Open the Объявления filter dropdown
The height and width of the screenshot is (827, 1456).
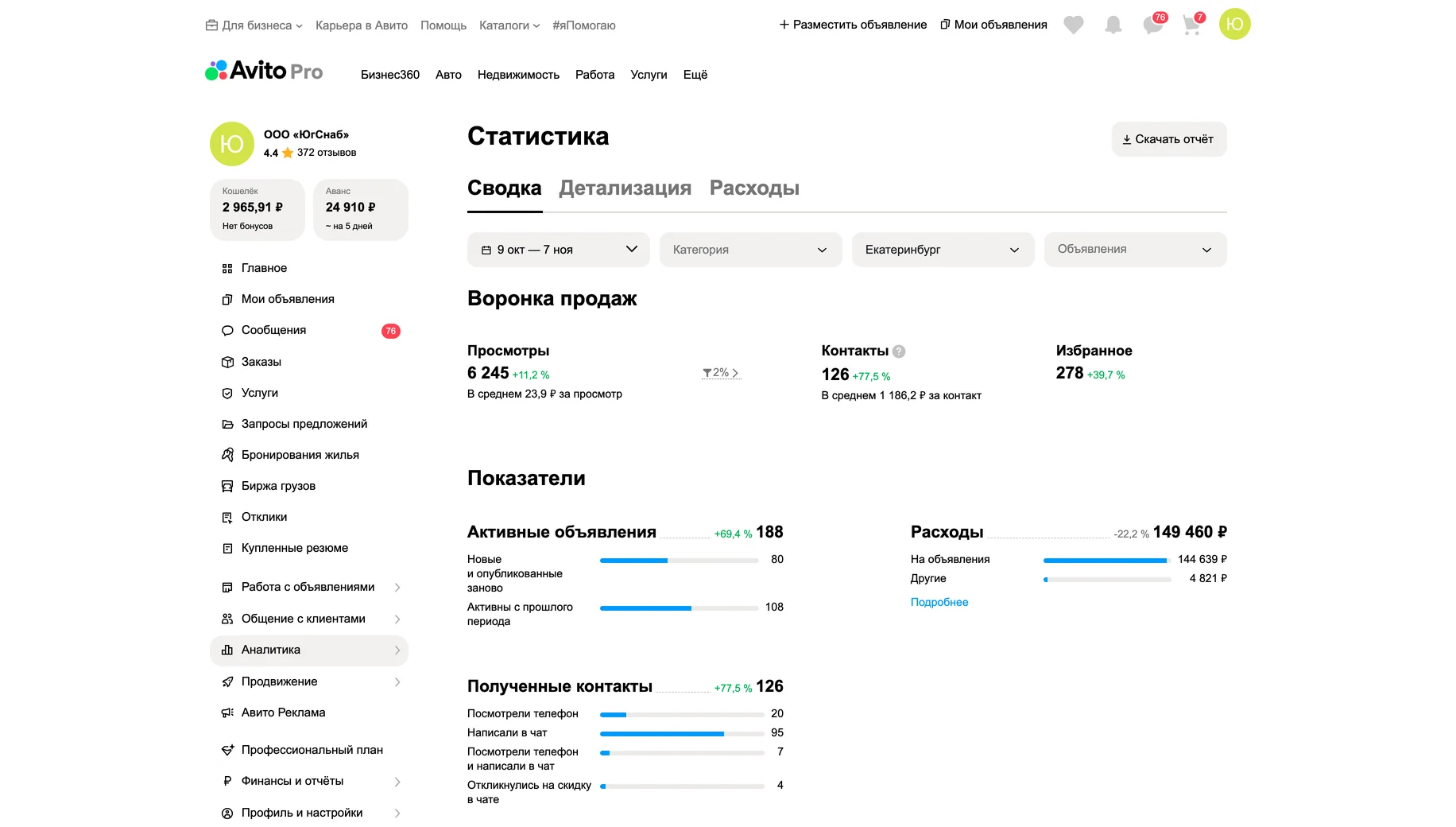tap(1136, 250)
